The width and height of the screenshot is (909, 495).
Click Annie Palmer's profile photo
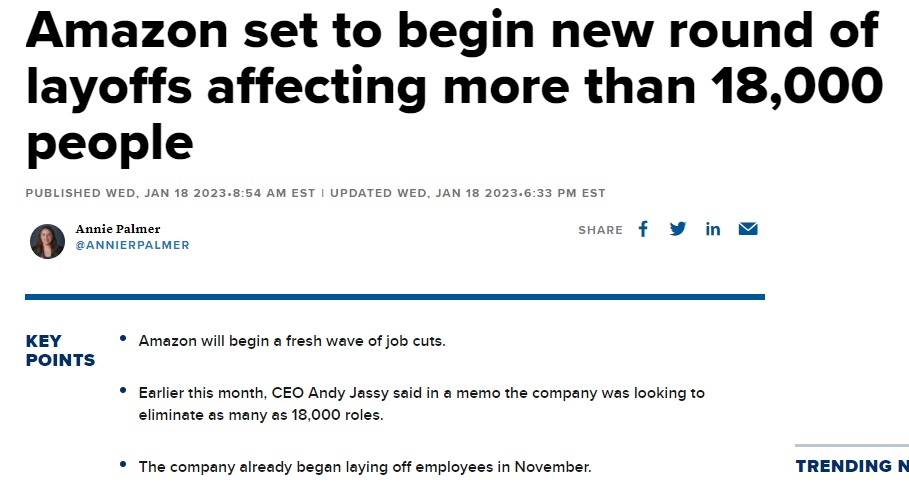click(x=48, y=241)
